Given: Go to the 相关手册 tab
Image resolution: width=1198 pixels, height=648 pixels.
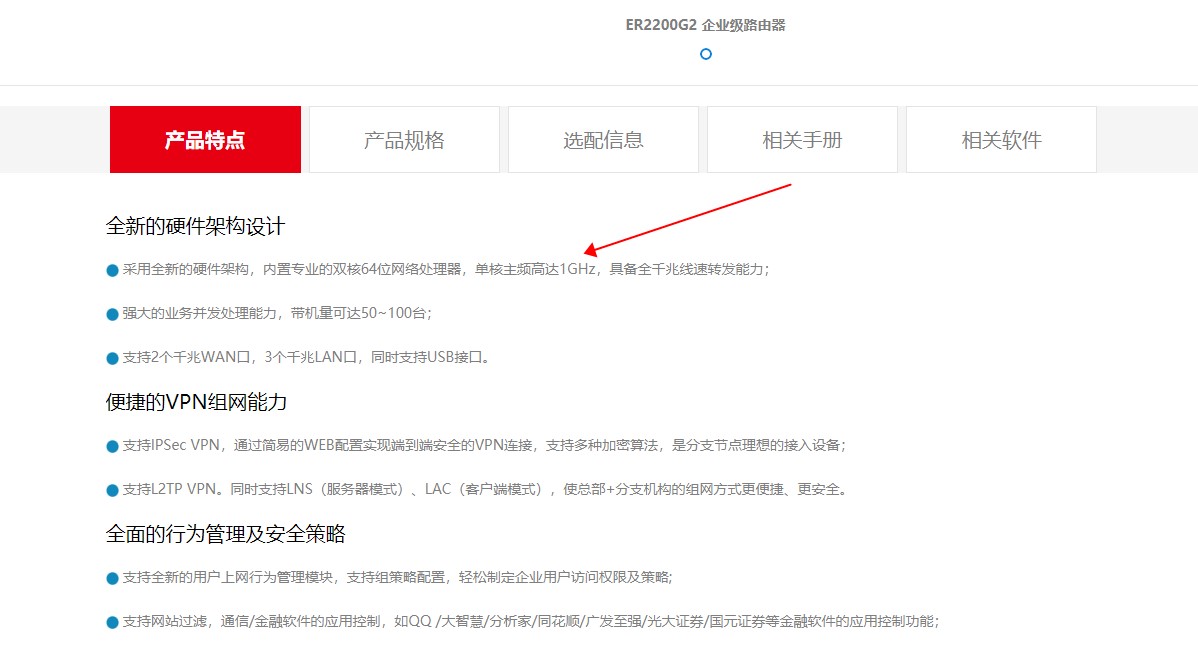Looking at the screenshot, I should pyautogui.click(x=802, y=140).
